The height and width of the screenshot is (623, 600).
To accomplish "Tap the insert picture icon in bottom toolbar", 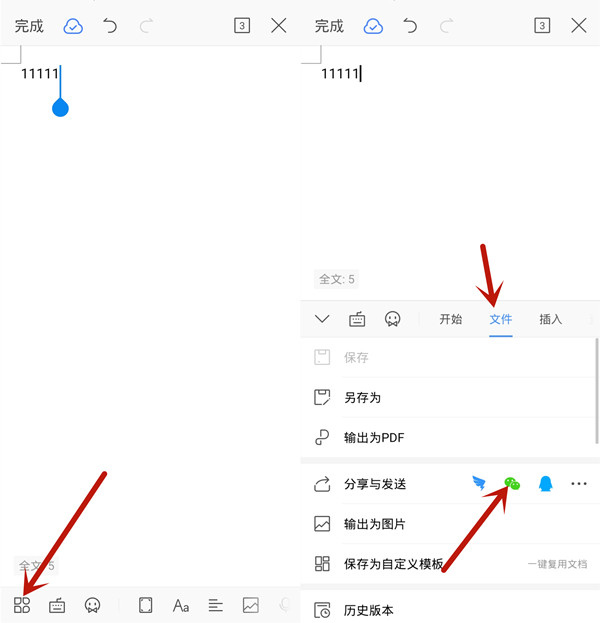I will 250,605.
